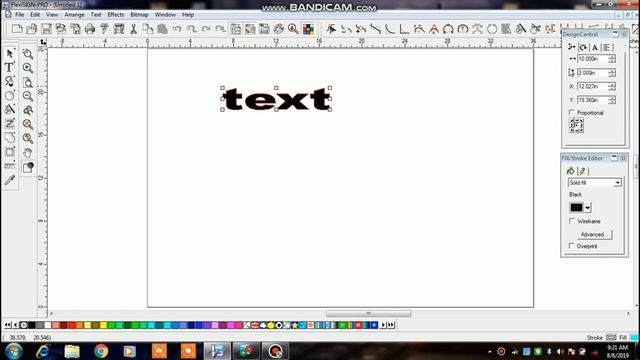The height and width of the screenshot is (360, 640).
Task: Select the Measure ruler tool
Action: (9, 166)
